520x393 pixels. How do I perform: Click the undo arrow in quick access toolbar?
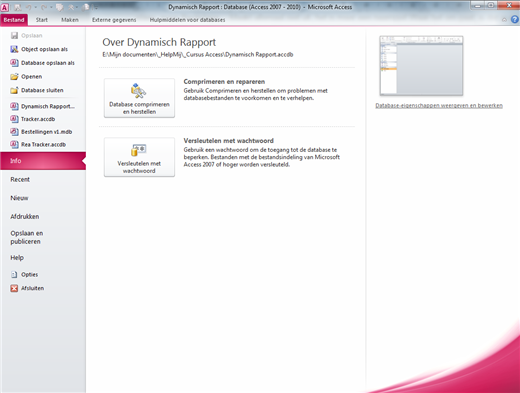pyautogui.click(x=29, y=7)
